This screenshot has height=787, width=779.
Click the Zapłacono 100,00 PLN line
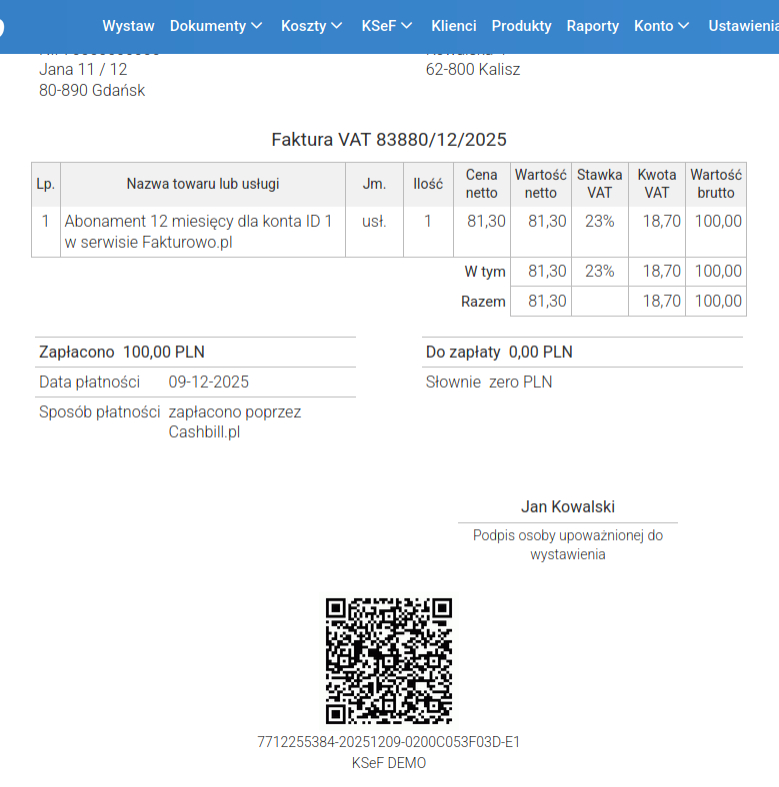122,352
